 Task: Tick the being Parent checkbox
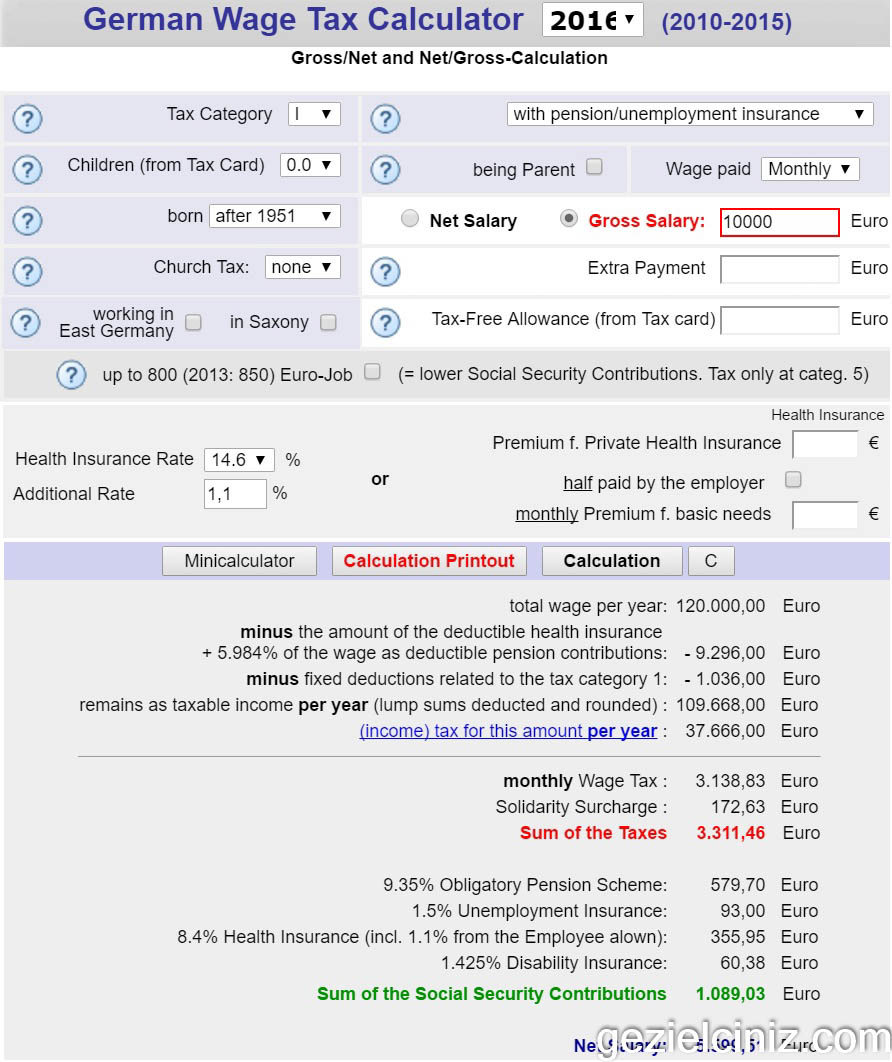[594, 167]
